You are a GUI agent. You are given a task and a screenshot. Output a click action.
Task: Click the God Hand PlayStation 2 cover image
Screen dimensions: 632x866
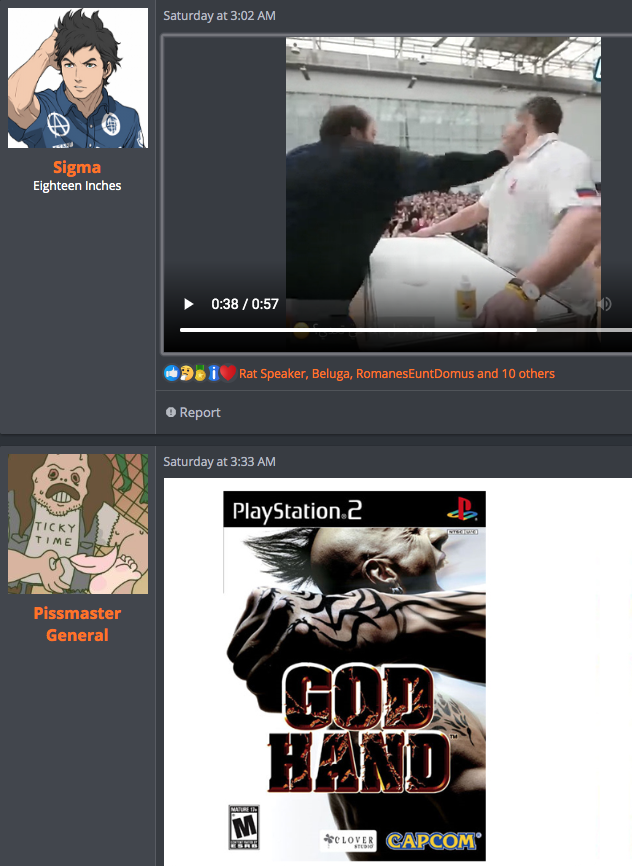354,675
